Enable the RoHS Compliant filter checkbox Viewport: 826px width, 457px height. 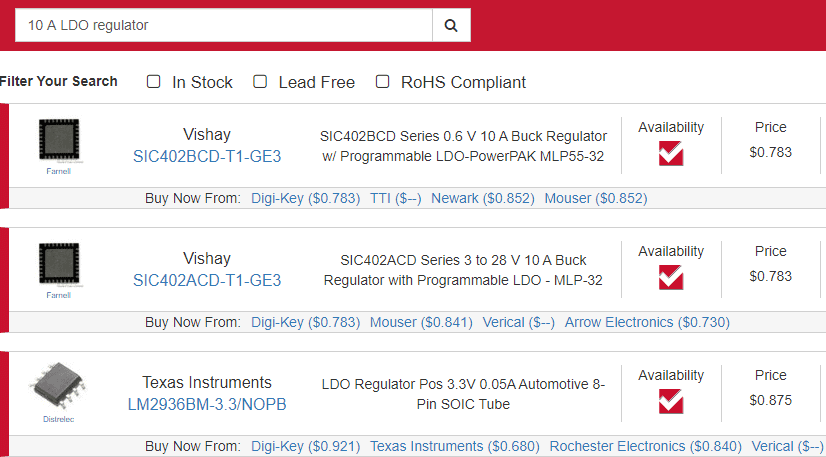382,82
